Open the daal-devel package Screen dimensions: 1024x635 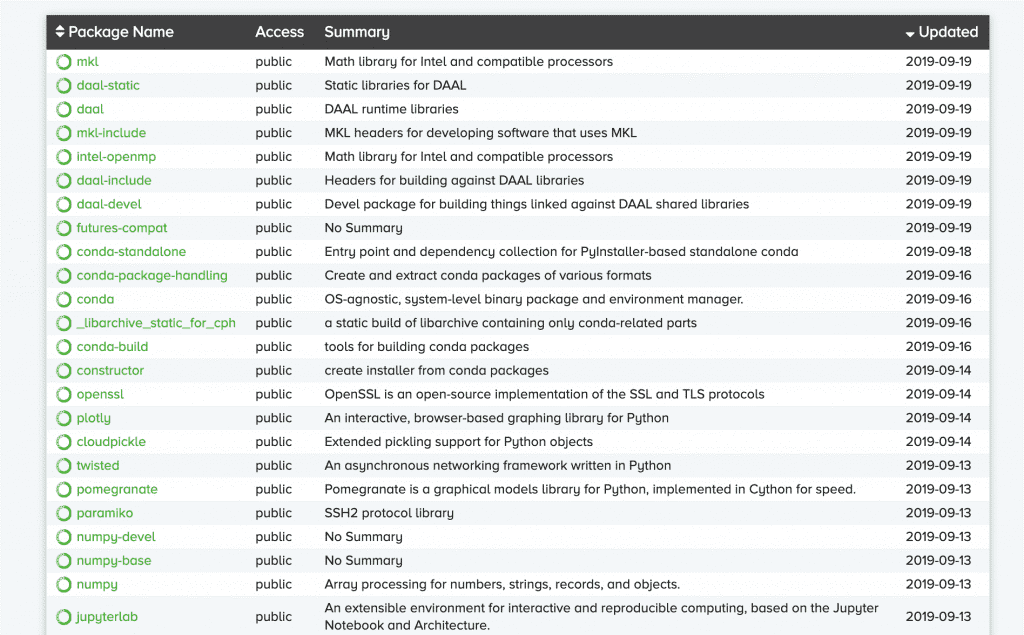click(x=109, y=204)
